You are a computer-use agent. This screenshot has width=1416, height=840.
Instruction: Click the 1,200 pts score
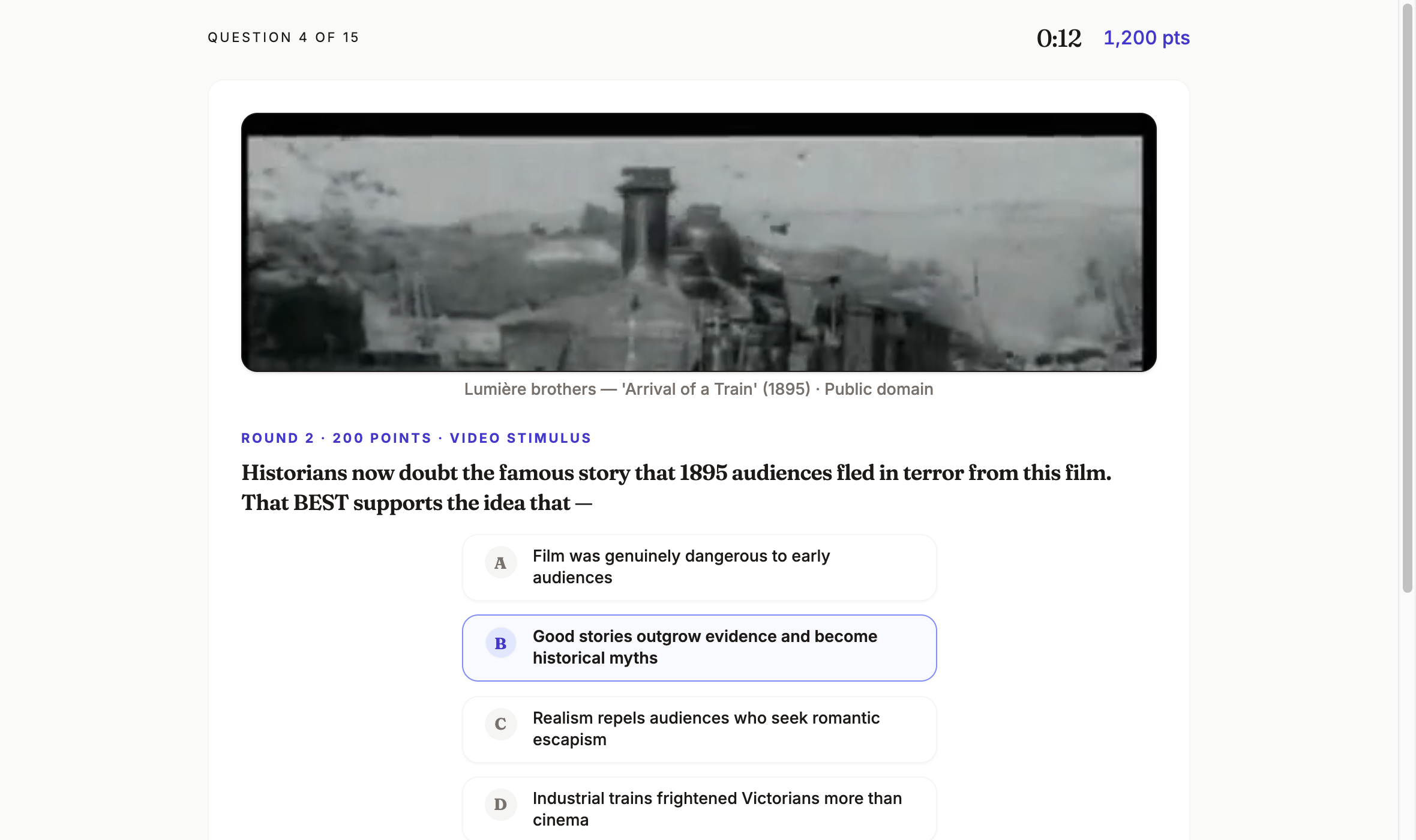tap(1146, 38)
